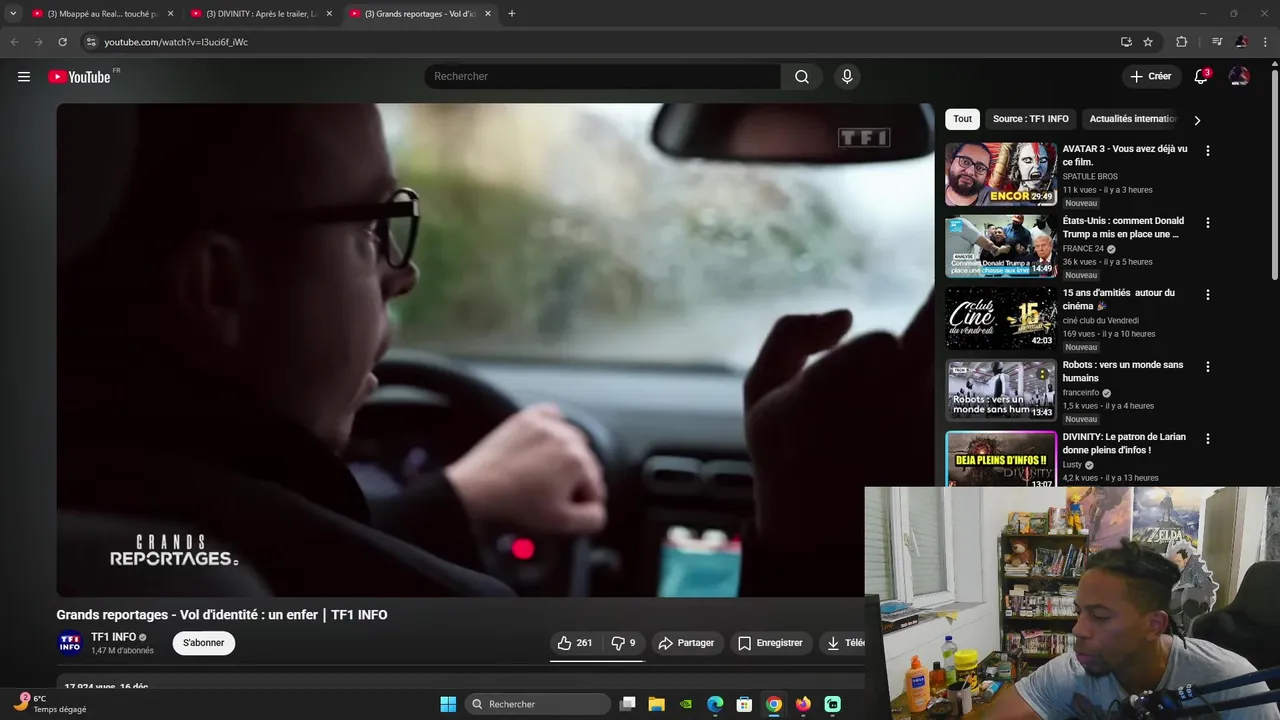Open title 'Robots : vers un monde sans humains'
This screenshot has width=1280, height=720.
pyautogui.click(x=1123, y=371)
